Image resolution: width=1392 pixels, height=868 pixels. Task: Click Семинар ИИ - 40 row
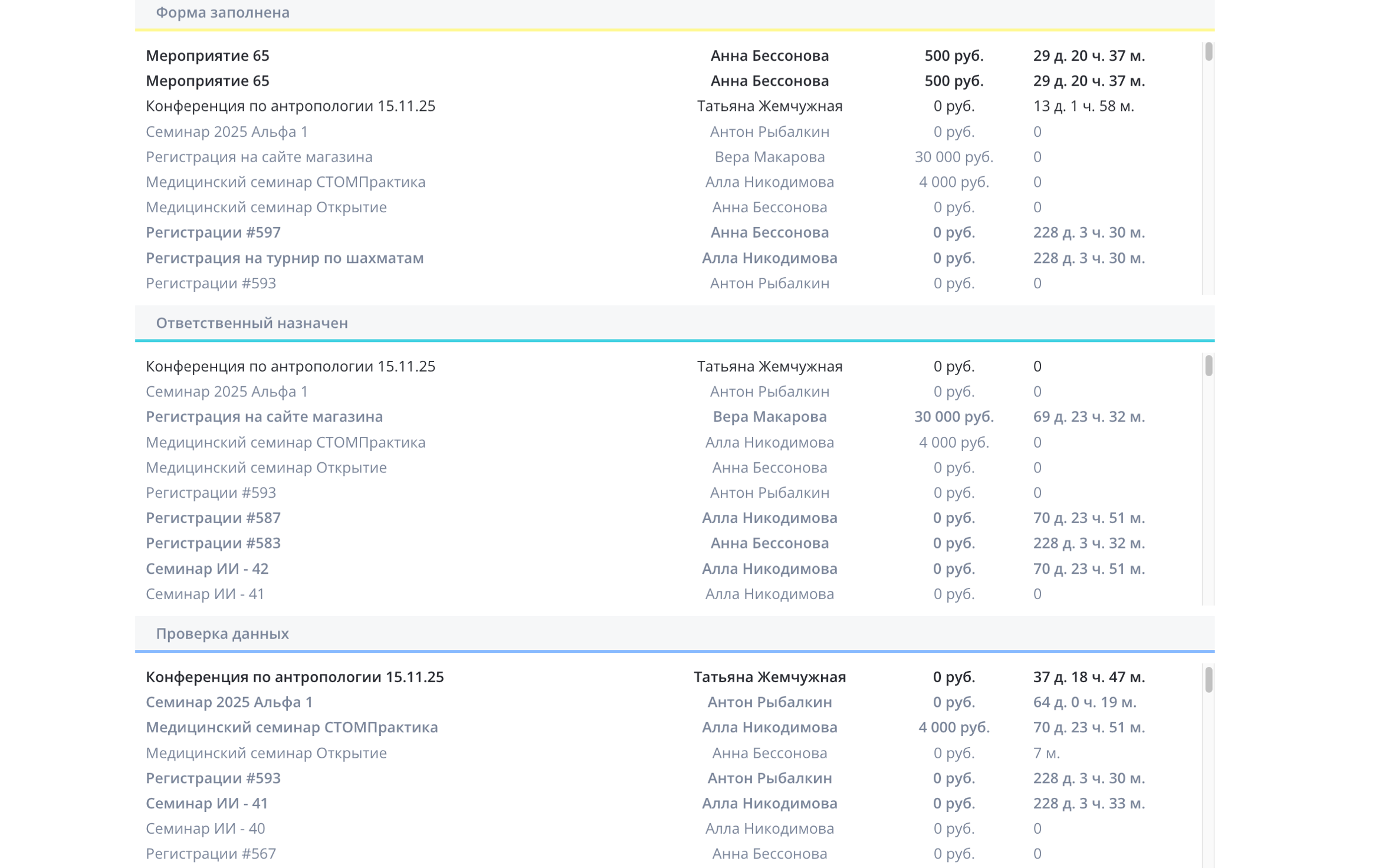[x=205, y=828]
